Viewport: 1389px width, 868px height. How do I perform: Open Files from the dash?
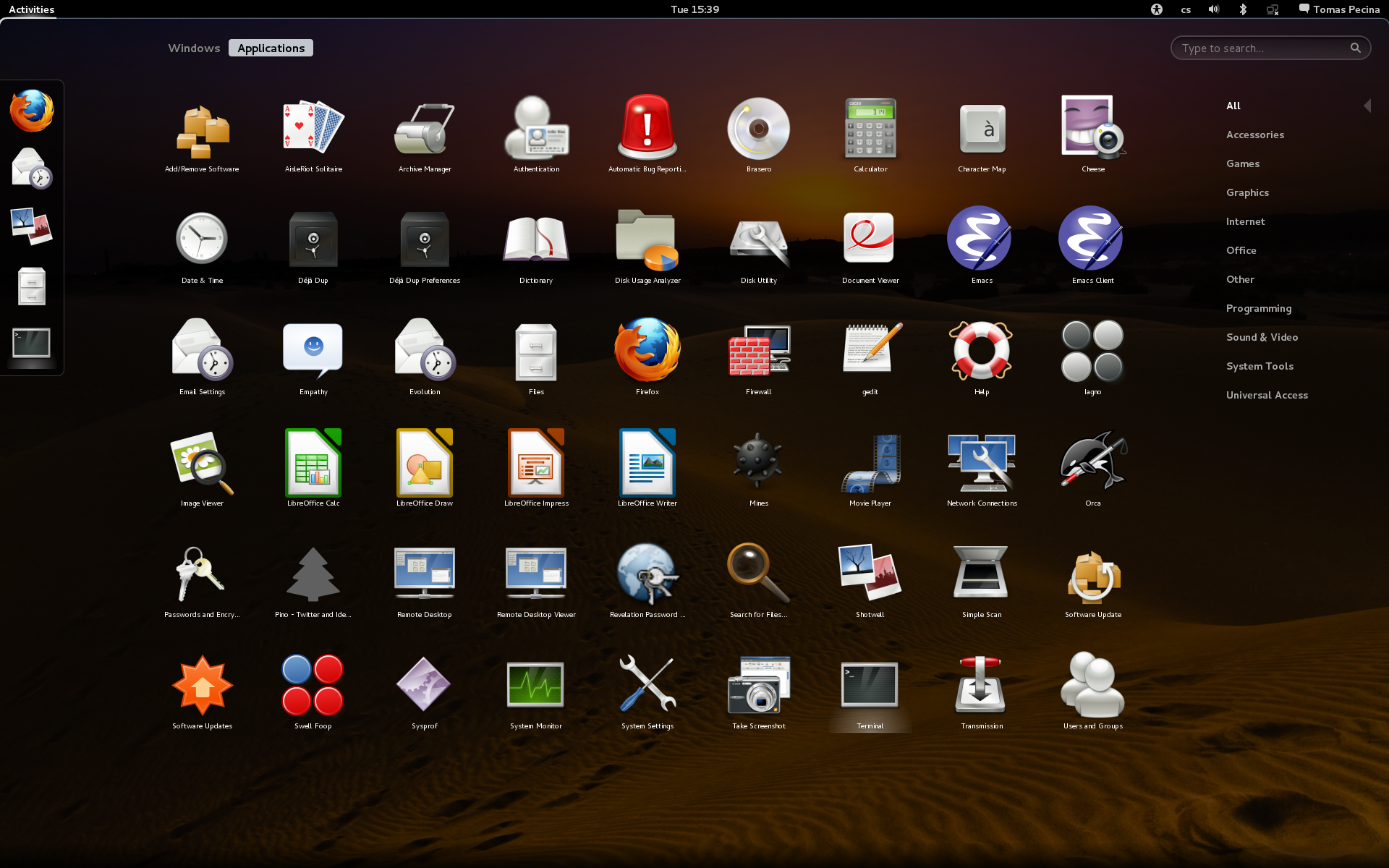click(x=32, y=285)
